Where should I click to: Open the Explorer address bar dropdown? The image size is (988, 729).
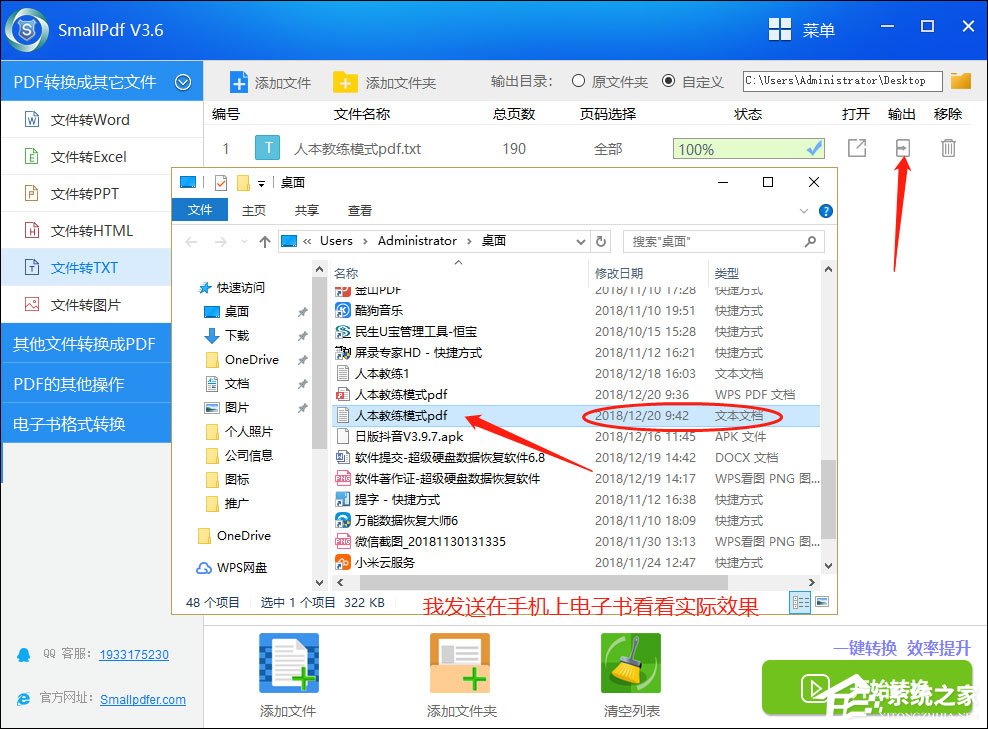point(580,240)
